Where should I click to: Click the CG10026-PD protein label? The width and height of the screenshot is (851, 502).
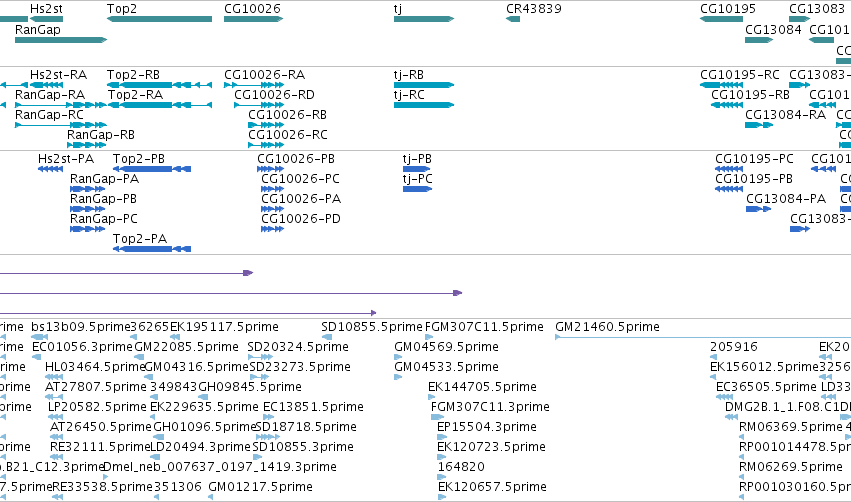(x=301, y=219)
